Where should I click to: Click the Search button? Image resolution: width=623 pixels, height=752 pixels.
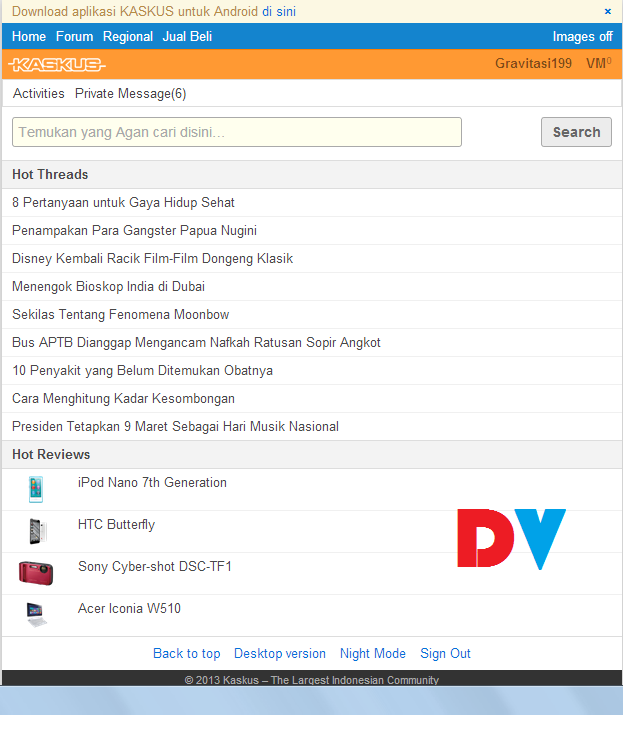click(576, 132)
